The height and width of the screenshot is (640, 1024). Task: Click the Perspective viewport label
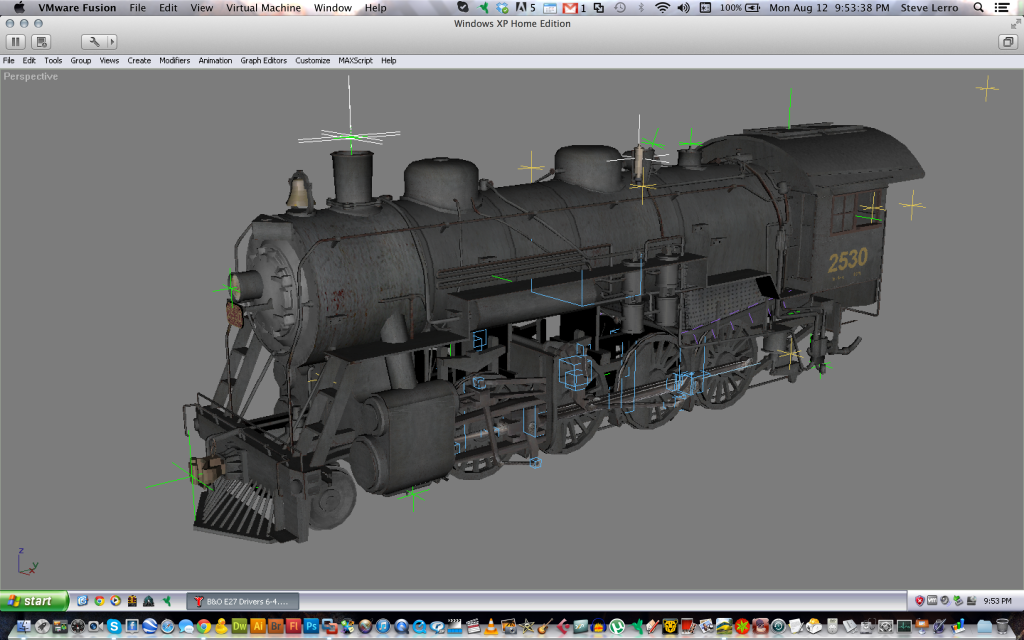coord(31,76)
